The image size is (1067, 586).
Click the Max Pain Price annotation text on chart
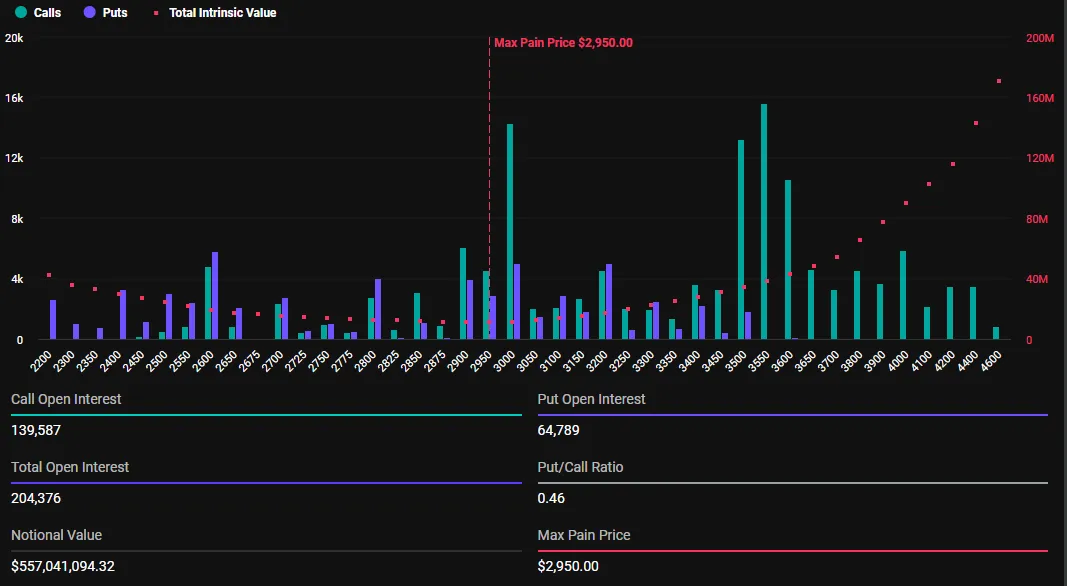pos(562,43)
